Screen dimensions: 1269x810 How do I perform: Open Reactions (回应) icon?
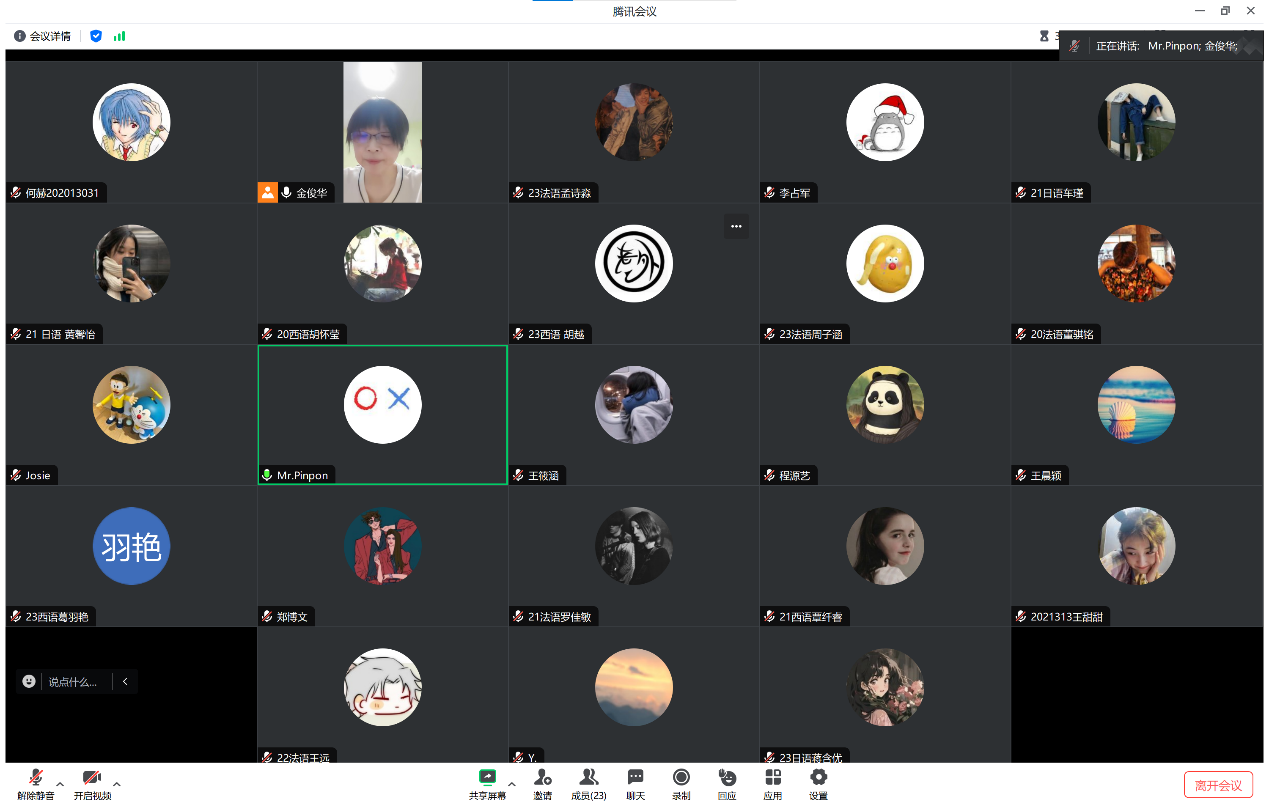pyautogui.click(x=727, y=777)
